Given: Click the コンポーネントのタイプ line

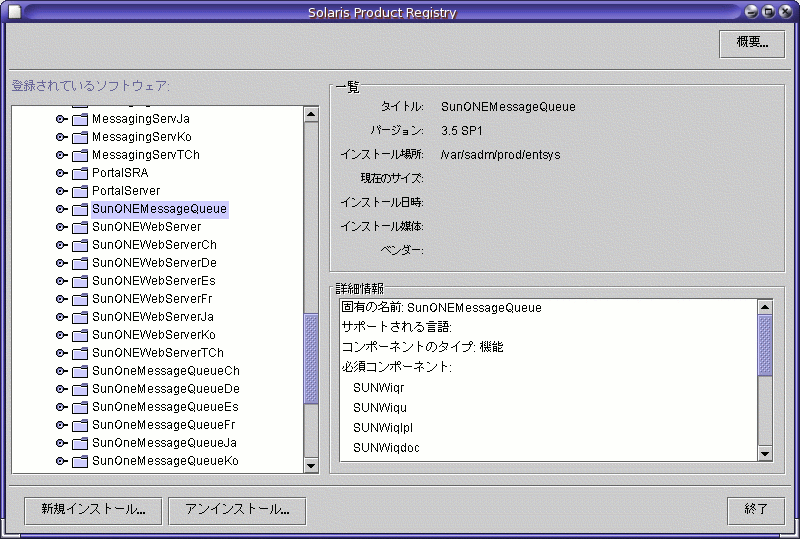Looking at the screenshot, I should 422,347.
